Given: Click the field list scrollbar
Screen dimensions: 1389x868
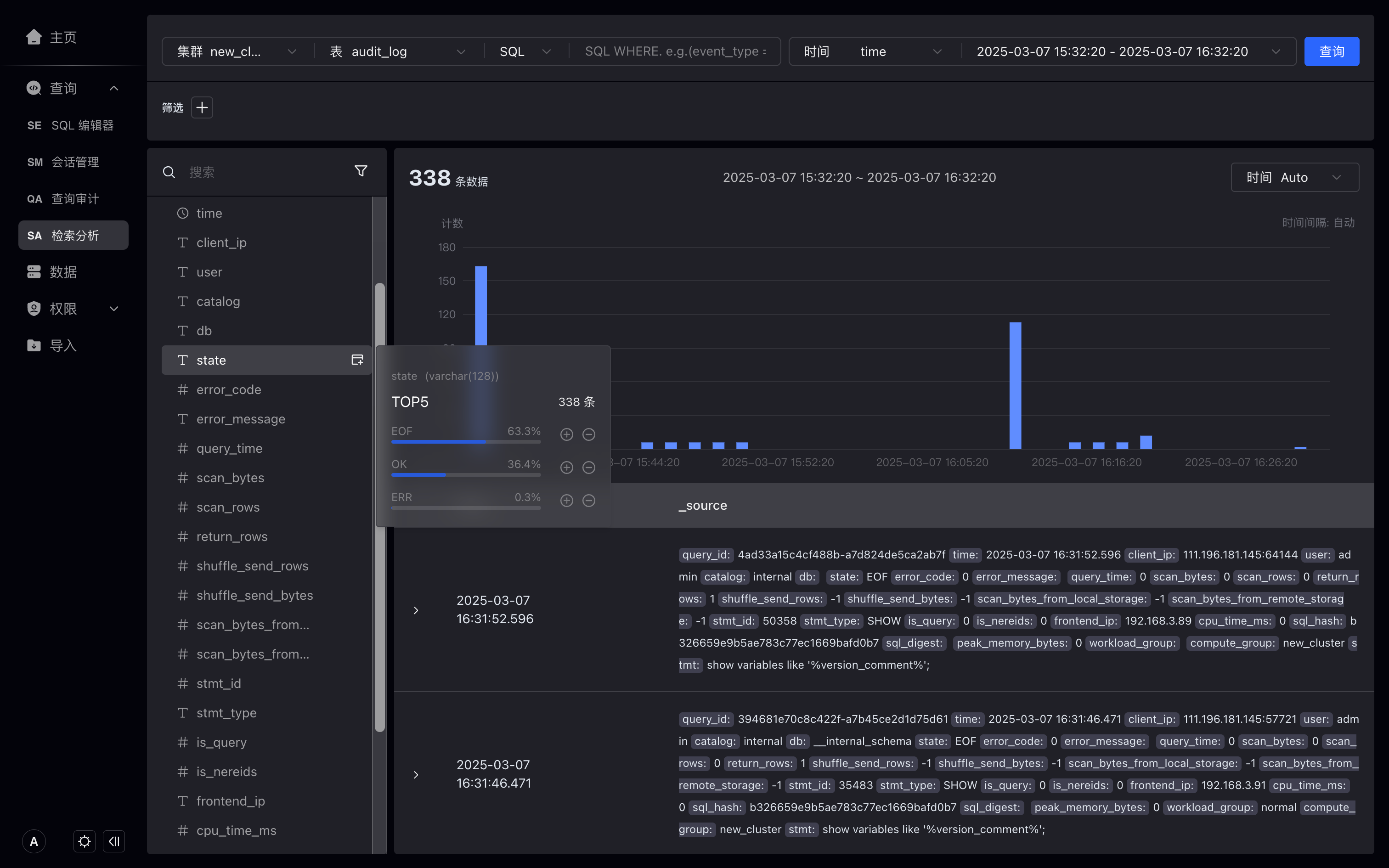Looking at the screenshot, I should click(379, 507).
